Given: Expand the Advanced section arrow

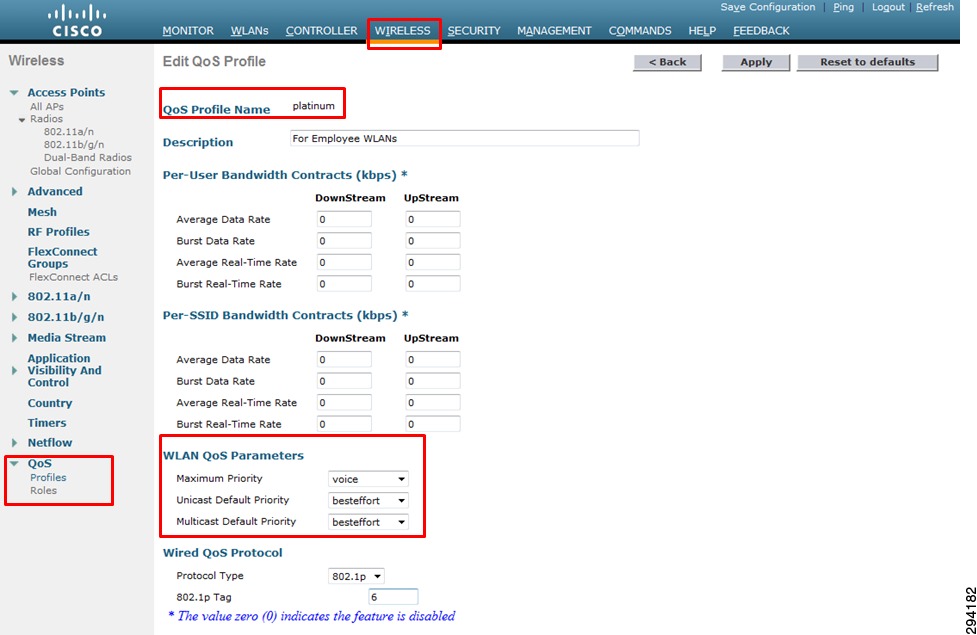Looking at the screenshot, I should click(x=14, y=191).
